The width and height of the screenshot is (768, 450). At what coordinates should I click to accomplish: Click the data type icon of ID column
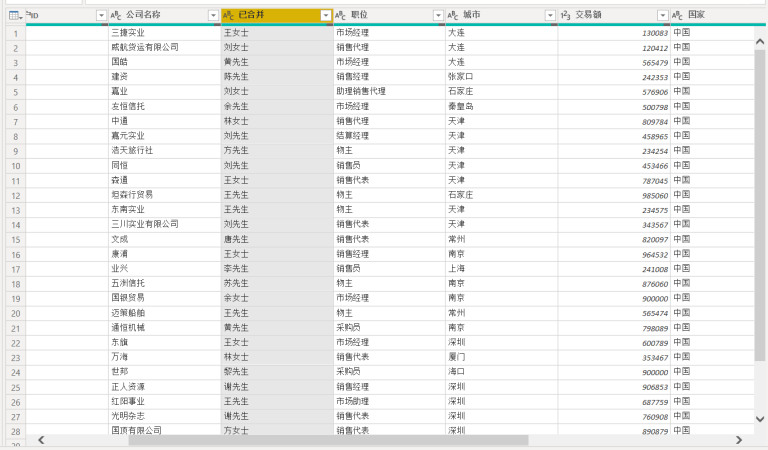point(31,15)
